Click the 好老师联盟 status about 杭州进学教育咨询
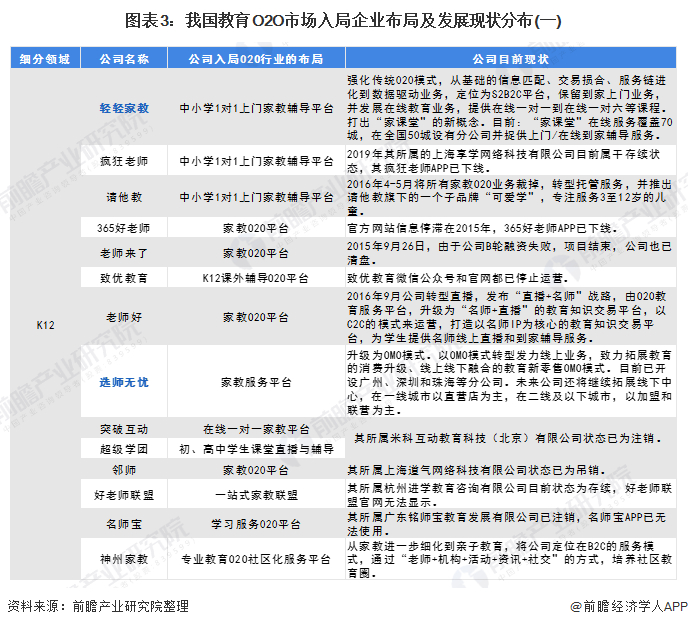The height and width of the screenshot is (627, 688). click(510, 495)
